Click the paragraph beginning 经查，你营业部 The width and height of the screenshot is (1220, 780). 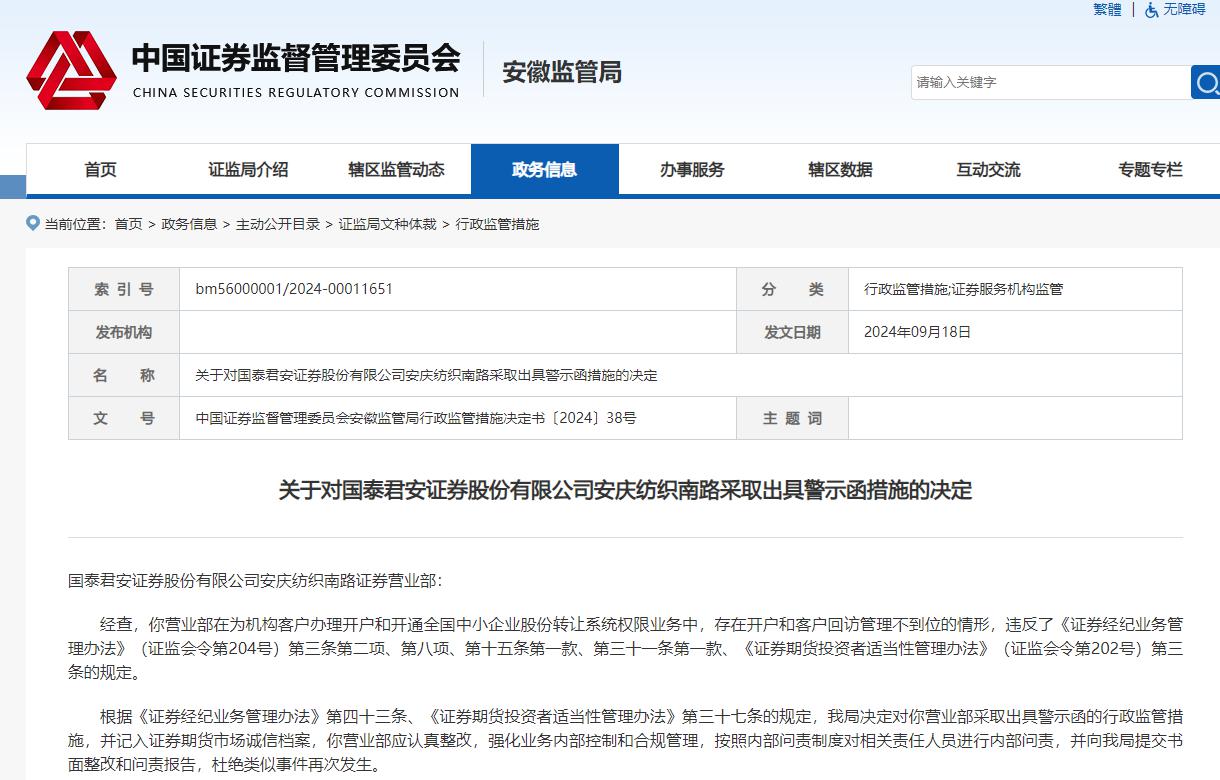pyautogui.click(x=625, y=648)
